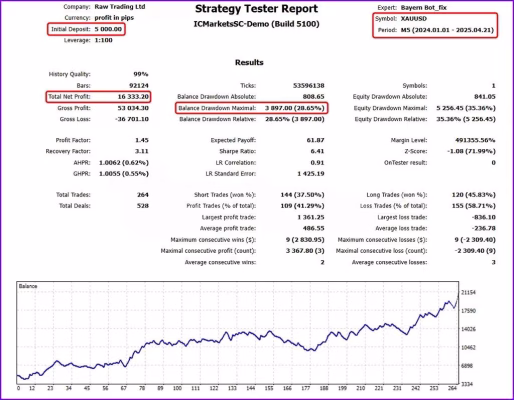The width and height of the screenshot is (514, 400).
Task: Select the 'Strategy Tester Report' title
Action: tap(256, 9)
